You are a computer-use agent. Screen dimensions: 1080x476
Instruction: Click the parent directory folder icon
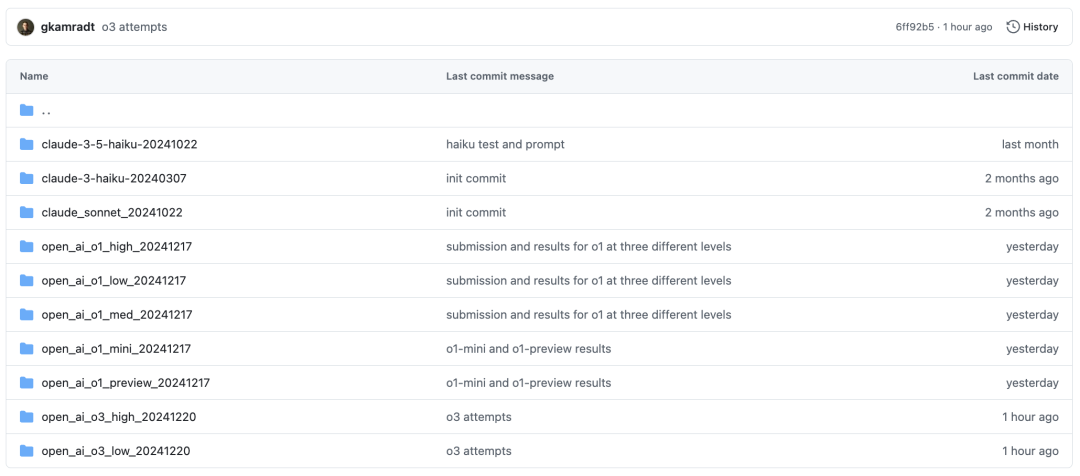(x=27, y=110)
